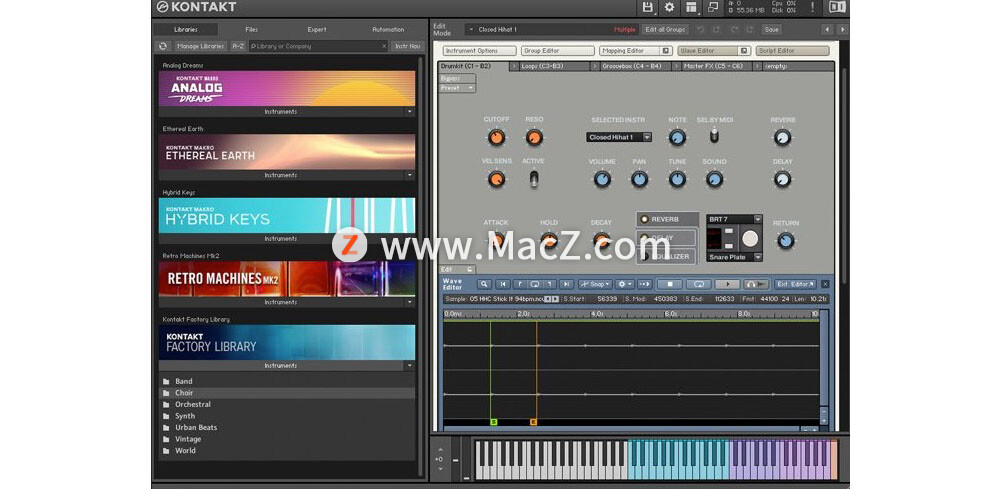Click the undo arrow in edit bar
The image size is (1000, 489).
click(x=700, y=29)
